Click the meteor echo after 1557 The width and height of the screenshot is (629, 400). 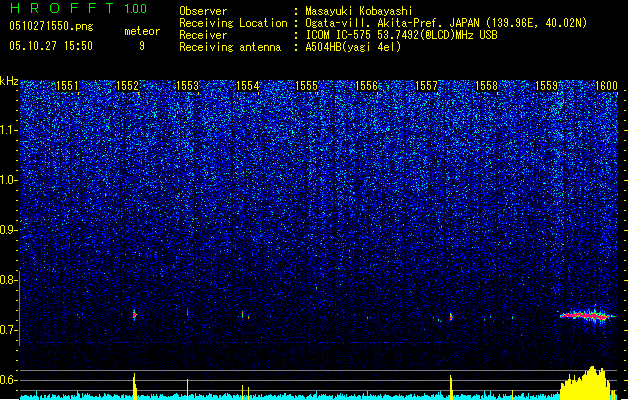pos(451,317)
